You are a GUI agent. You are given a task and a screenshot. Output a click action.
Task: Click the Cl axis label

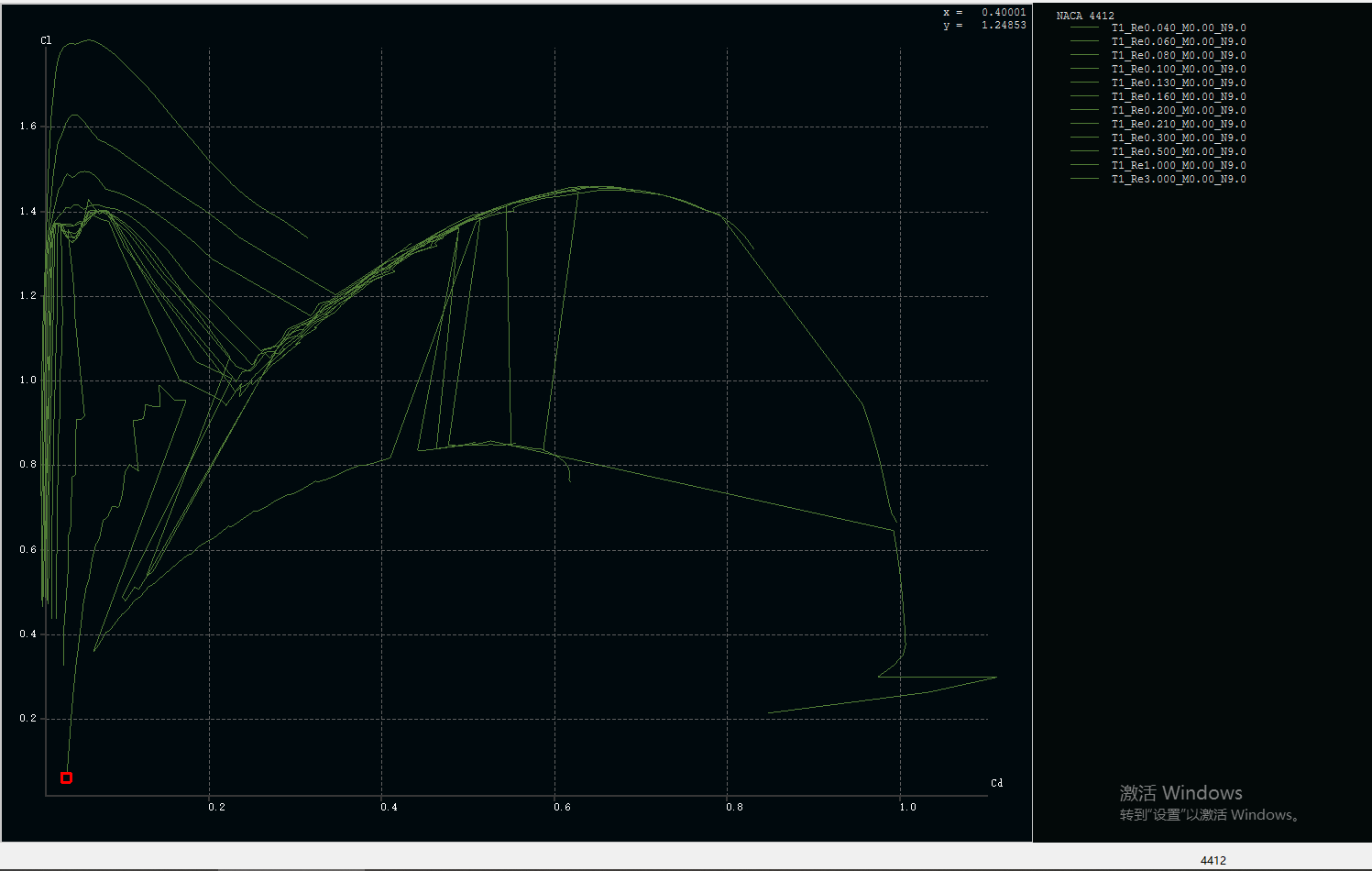click(46, 40)
